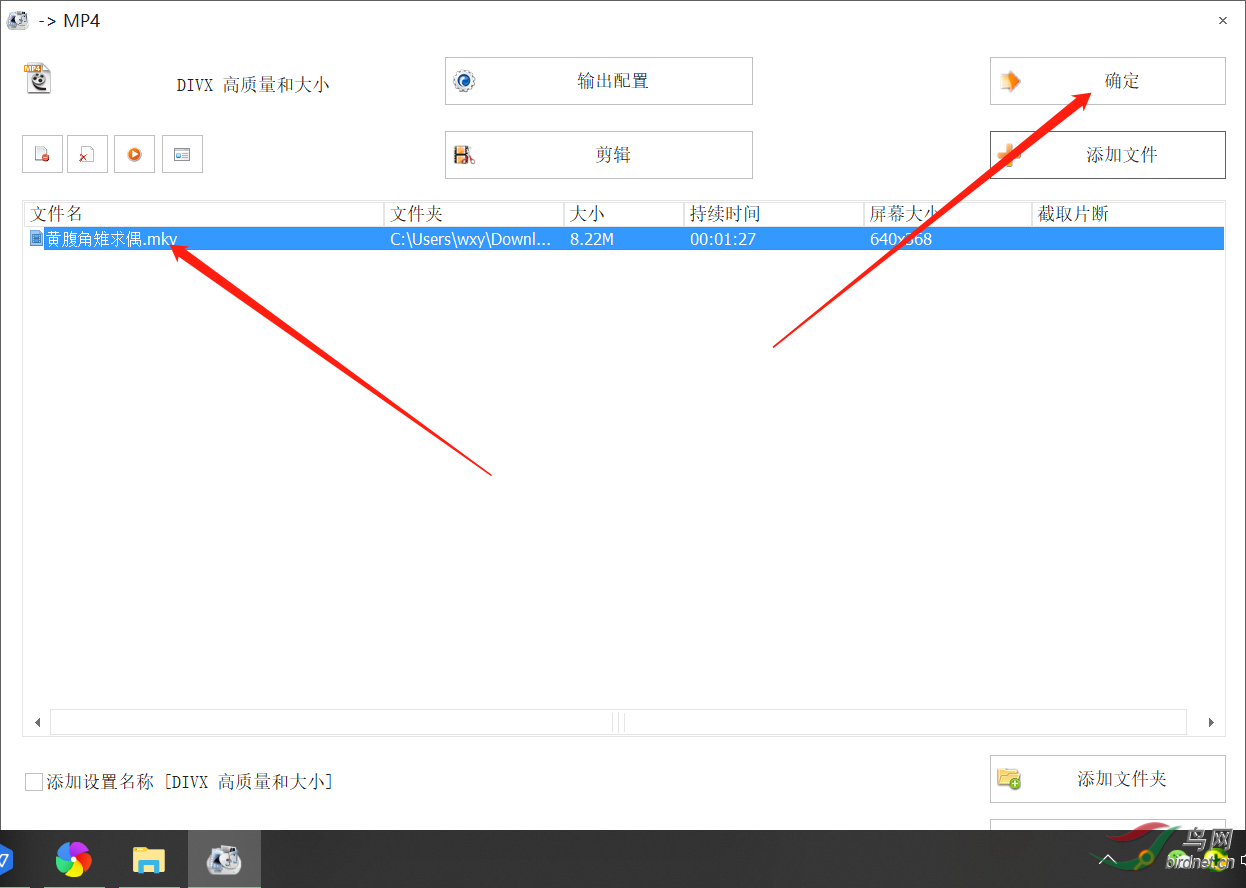Image resolution: width=1246 pixels, height=888 pixels.
Task: Select the file 黄腹角雉求偶.mkv
Action: coord(111,239)
